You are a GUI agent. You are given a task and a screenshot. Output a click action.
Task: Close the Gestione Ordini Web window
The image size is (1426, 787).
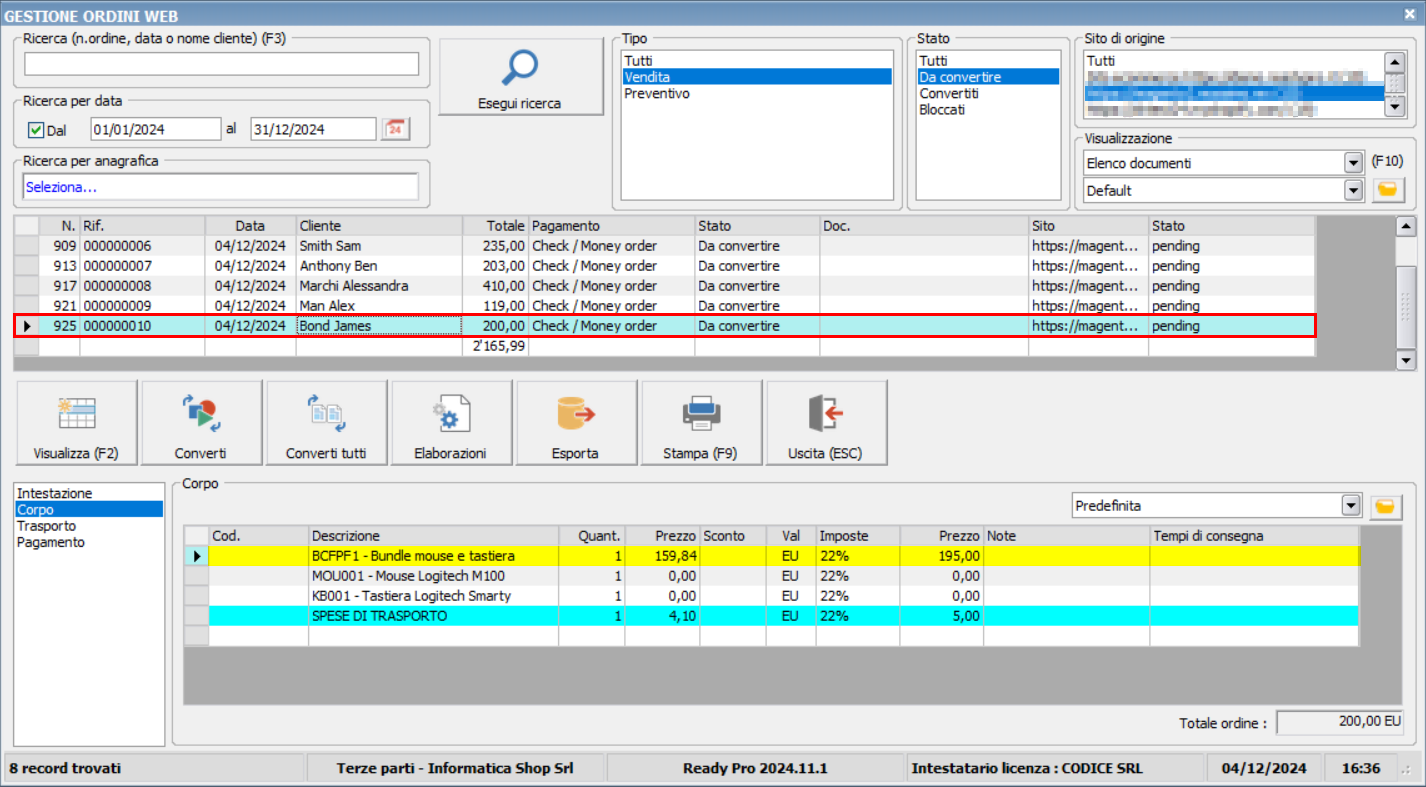click(x=1410, y=13)
